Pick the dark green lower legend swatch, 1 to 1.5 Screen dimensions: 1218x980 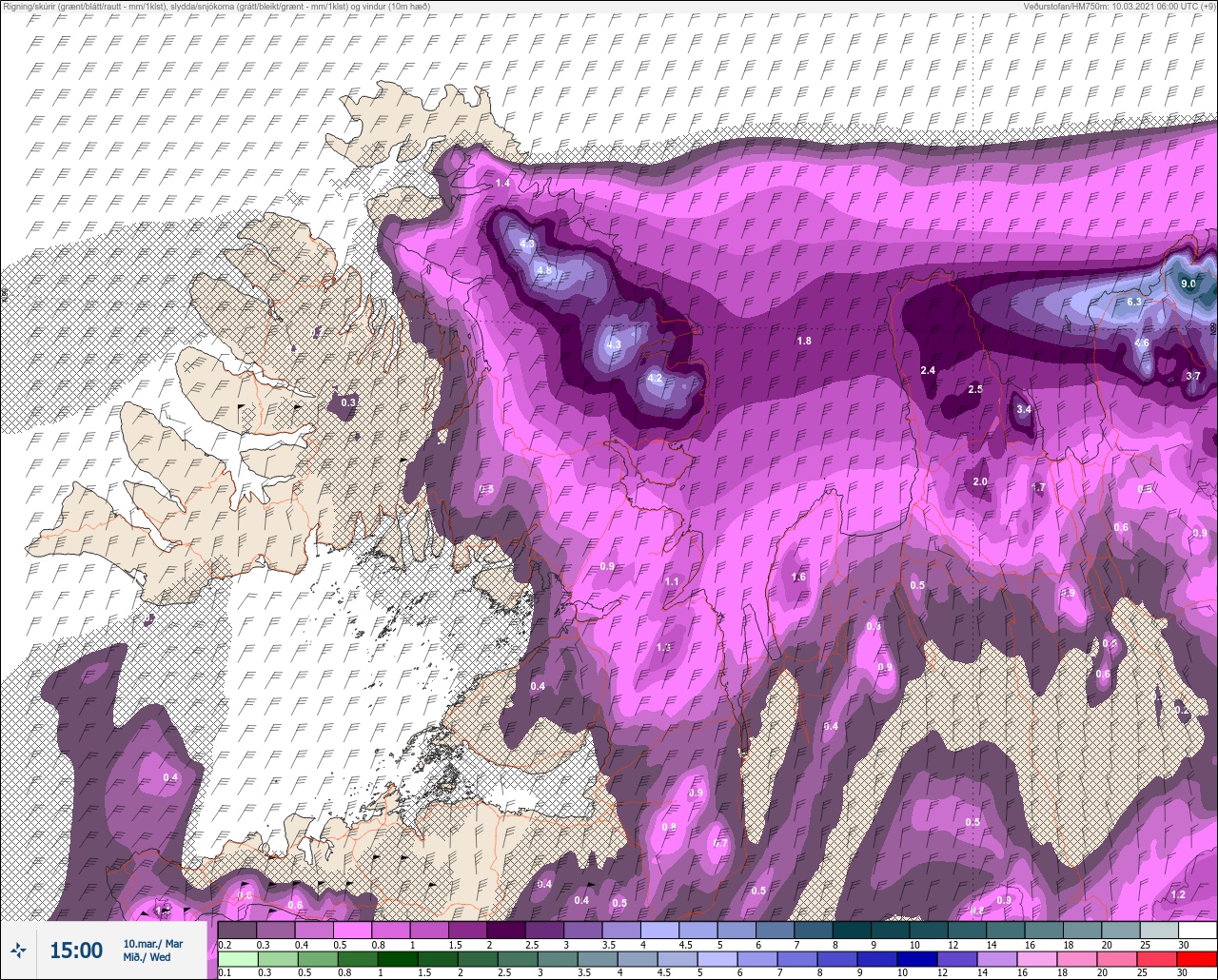coord(398,958)
